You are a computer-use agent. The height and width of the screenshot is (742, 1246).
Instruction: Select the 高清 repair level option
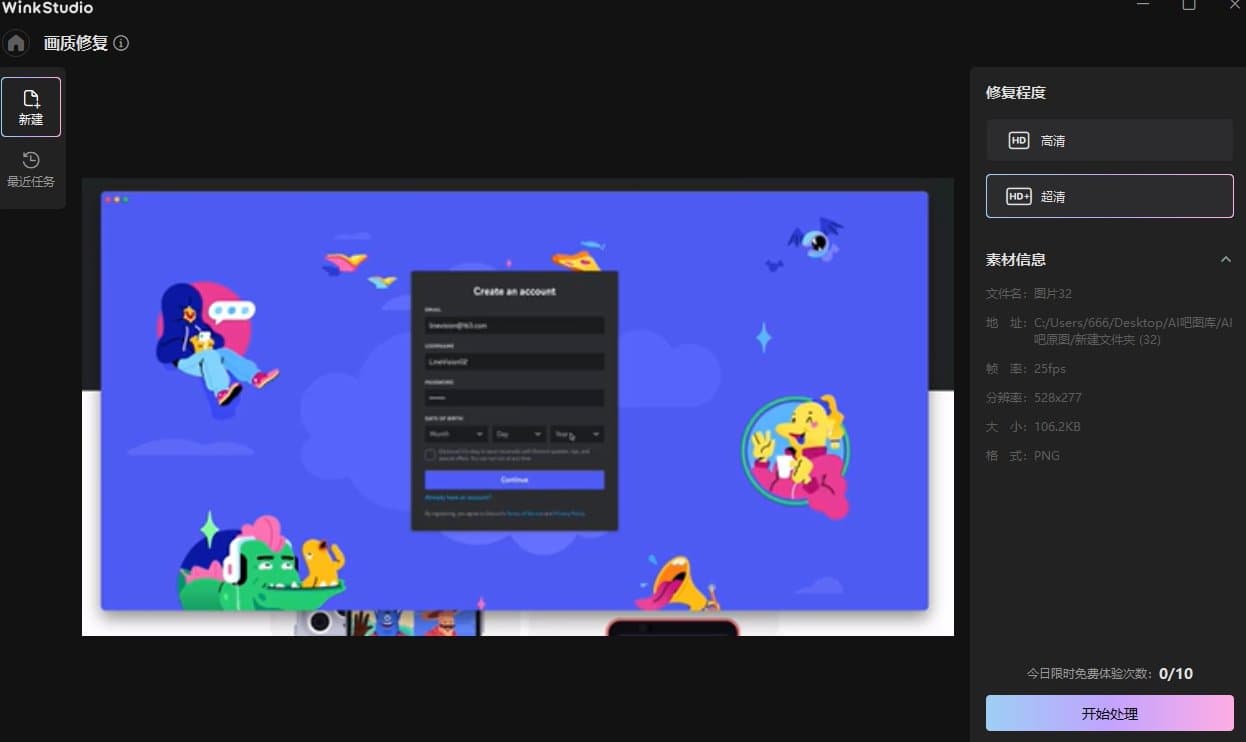pyautogui.click(x=1109, y=141)
